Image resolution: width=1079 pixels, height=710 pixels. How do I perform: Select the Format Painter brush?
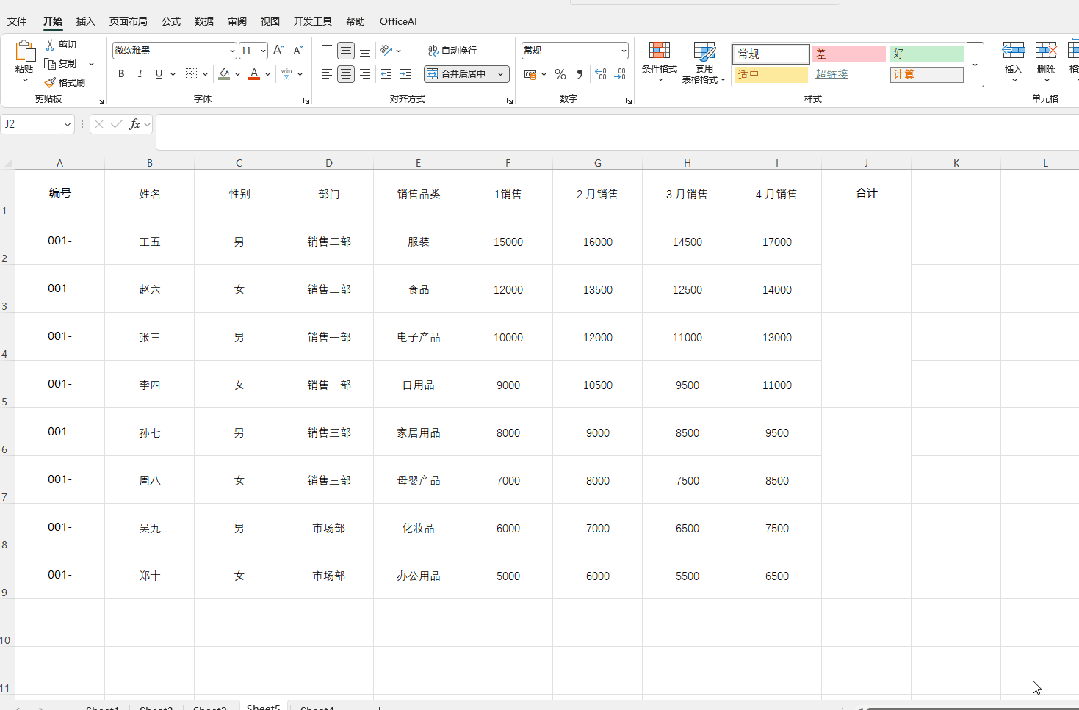coord(50,83)
